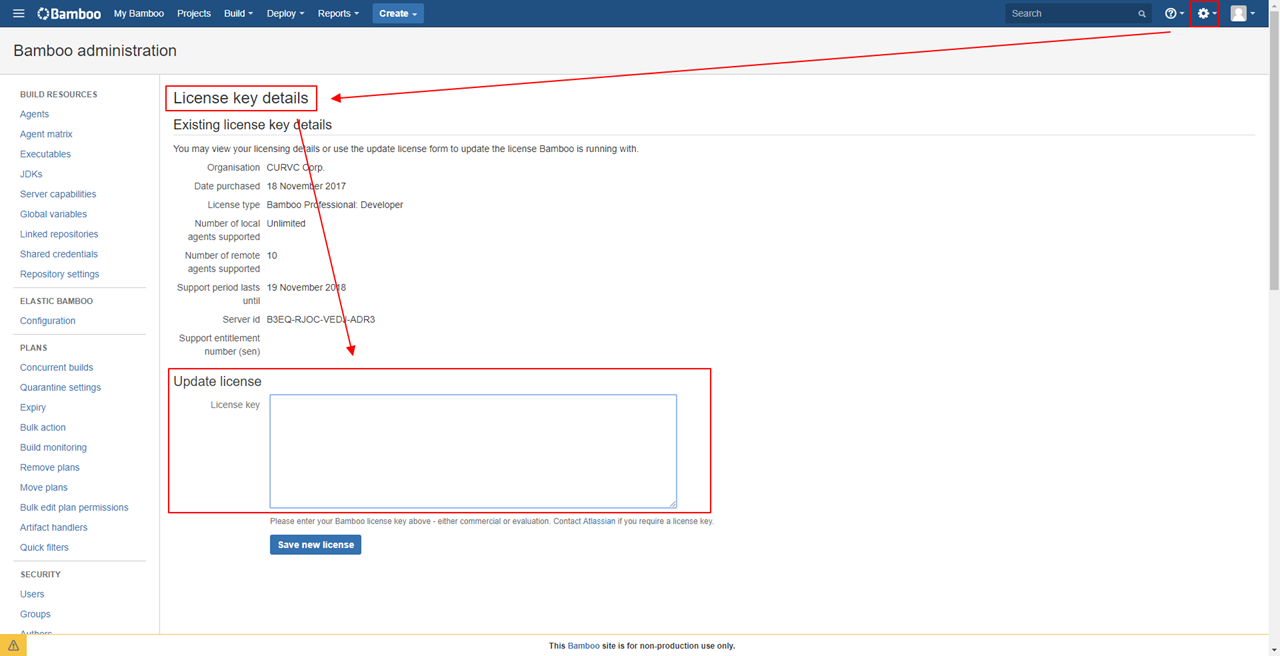
Task: Open the JDKs page
Action: coord(31,174)
